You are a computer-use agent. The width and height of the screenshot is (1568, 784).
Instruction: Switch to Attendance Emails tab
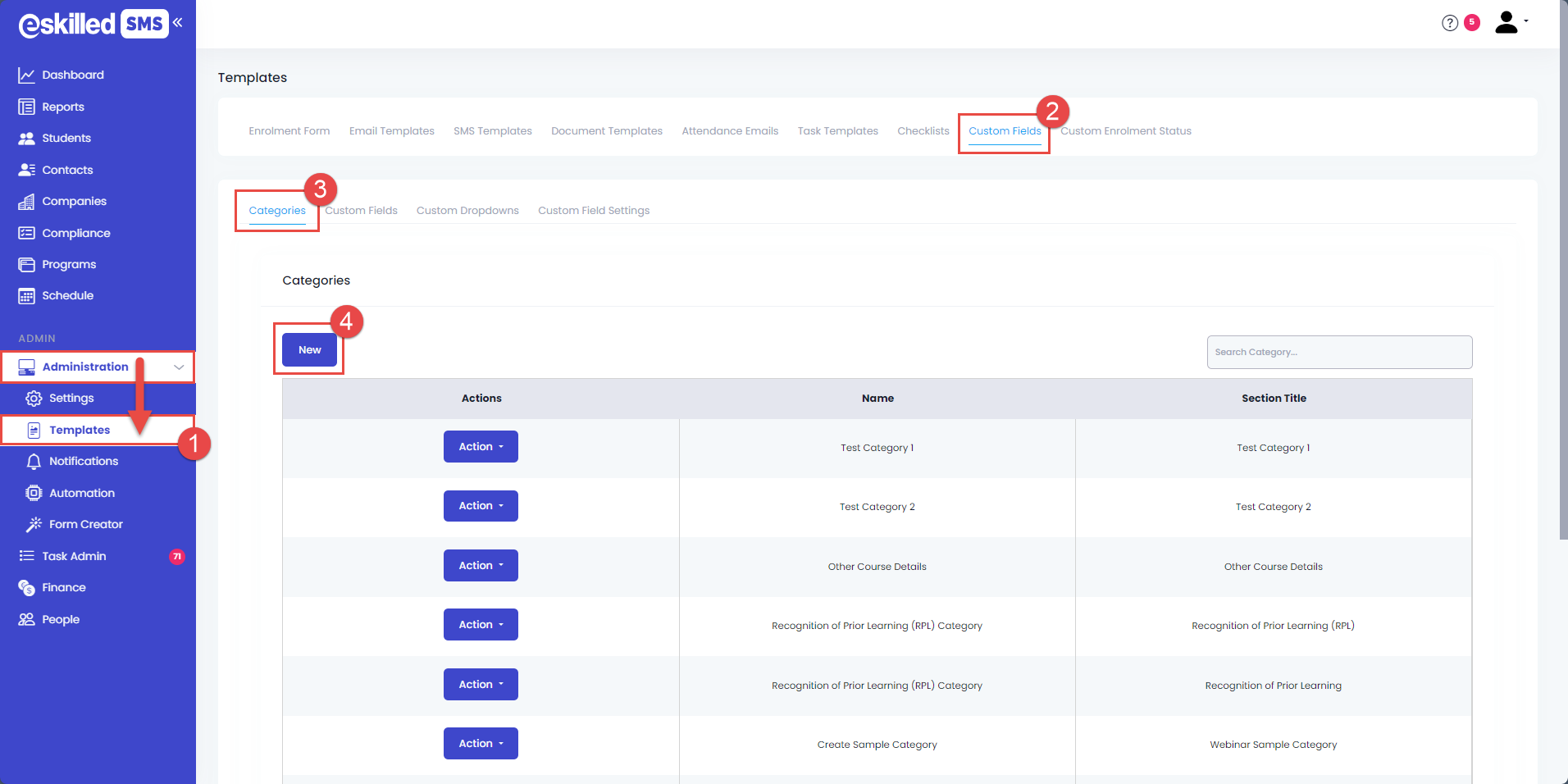coord(730,131)
